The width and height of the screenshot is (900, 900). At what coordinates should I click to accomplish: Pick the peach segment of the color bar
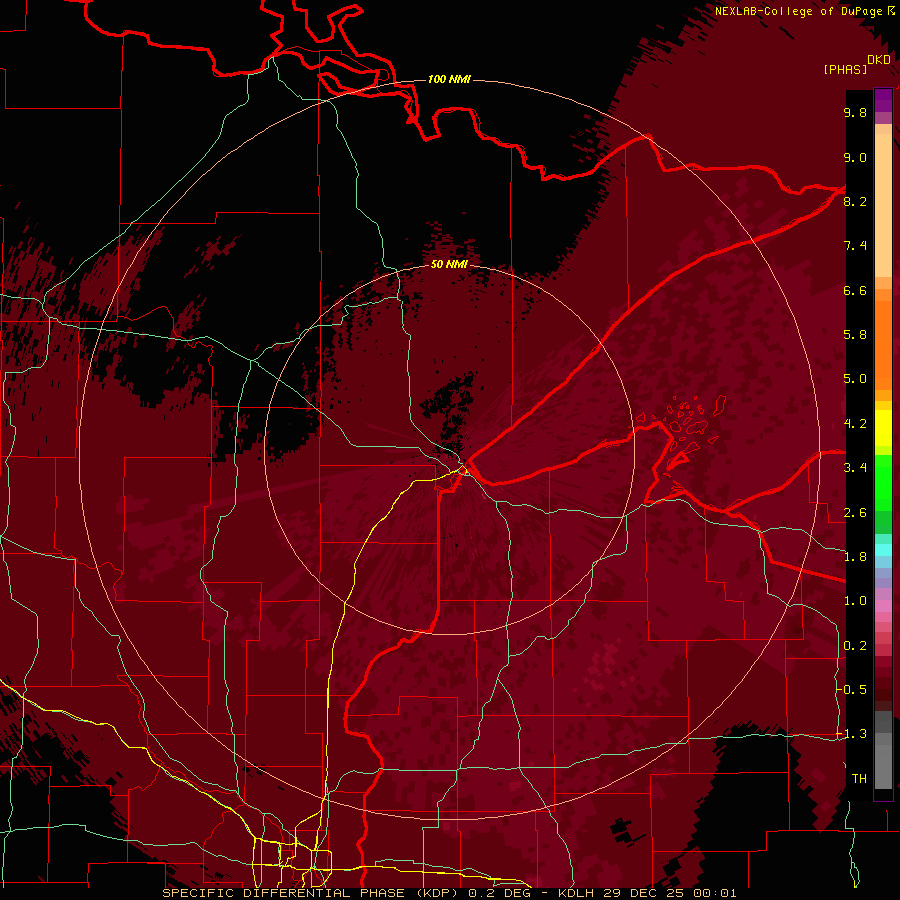[x=883, y=205]
